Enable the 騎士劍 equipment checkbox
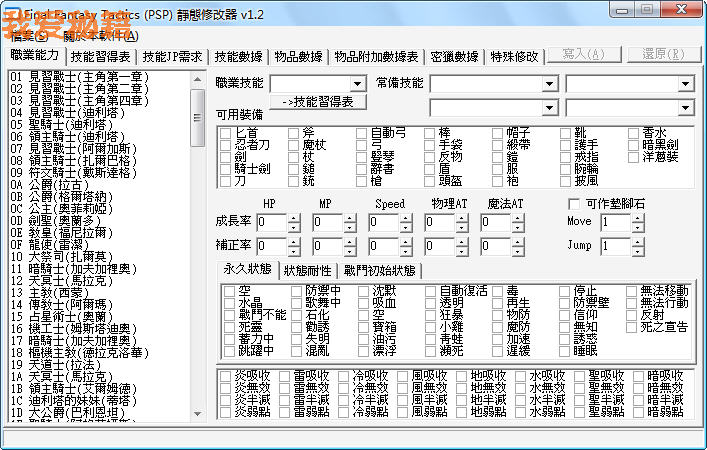The image size is (707, 450). 226,169
